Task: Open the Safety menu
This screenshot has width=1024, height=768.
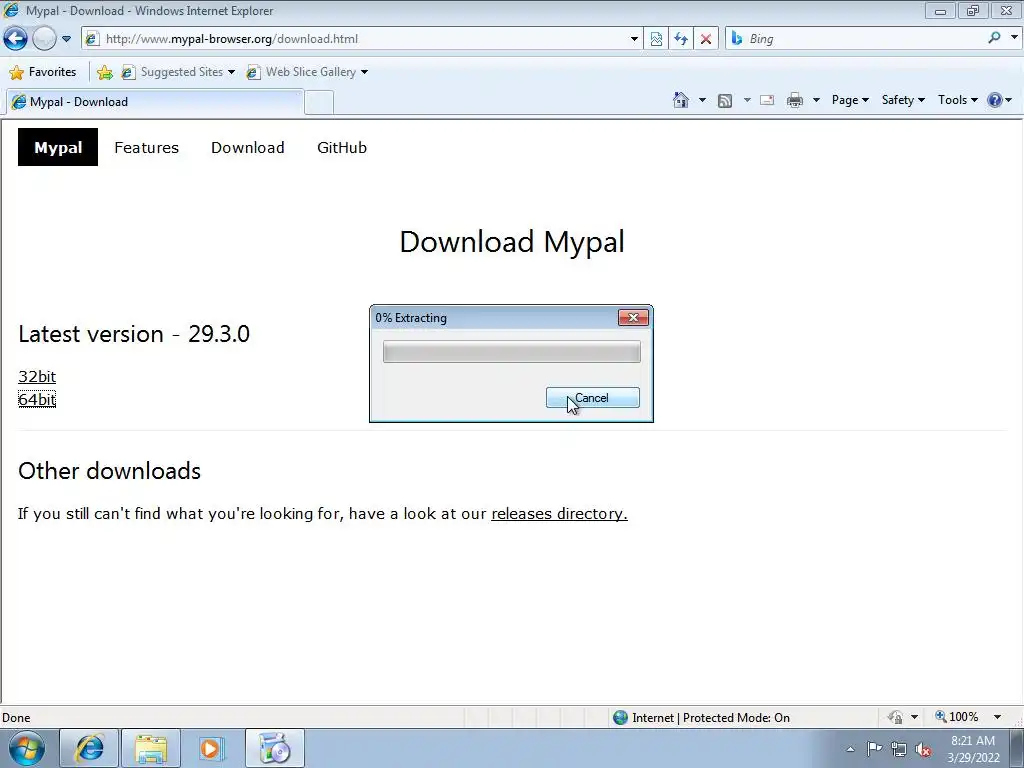Action: pos(903,100)
